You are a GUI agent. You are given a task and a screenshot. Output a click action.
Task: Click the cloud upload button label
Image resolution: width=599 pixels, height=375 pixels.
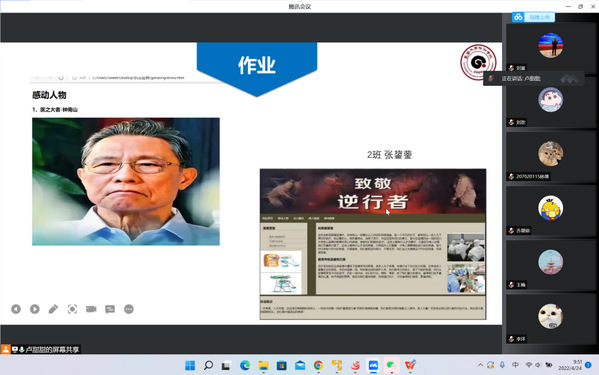(539, 17)
